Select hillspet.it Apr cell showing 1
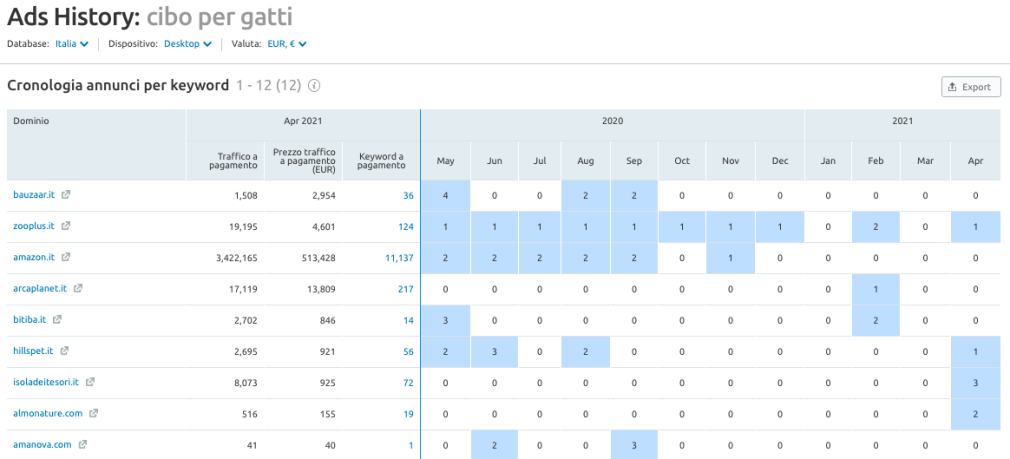1010x459 pixels. pos(975,351)
